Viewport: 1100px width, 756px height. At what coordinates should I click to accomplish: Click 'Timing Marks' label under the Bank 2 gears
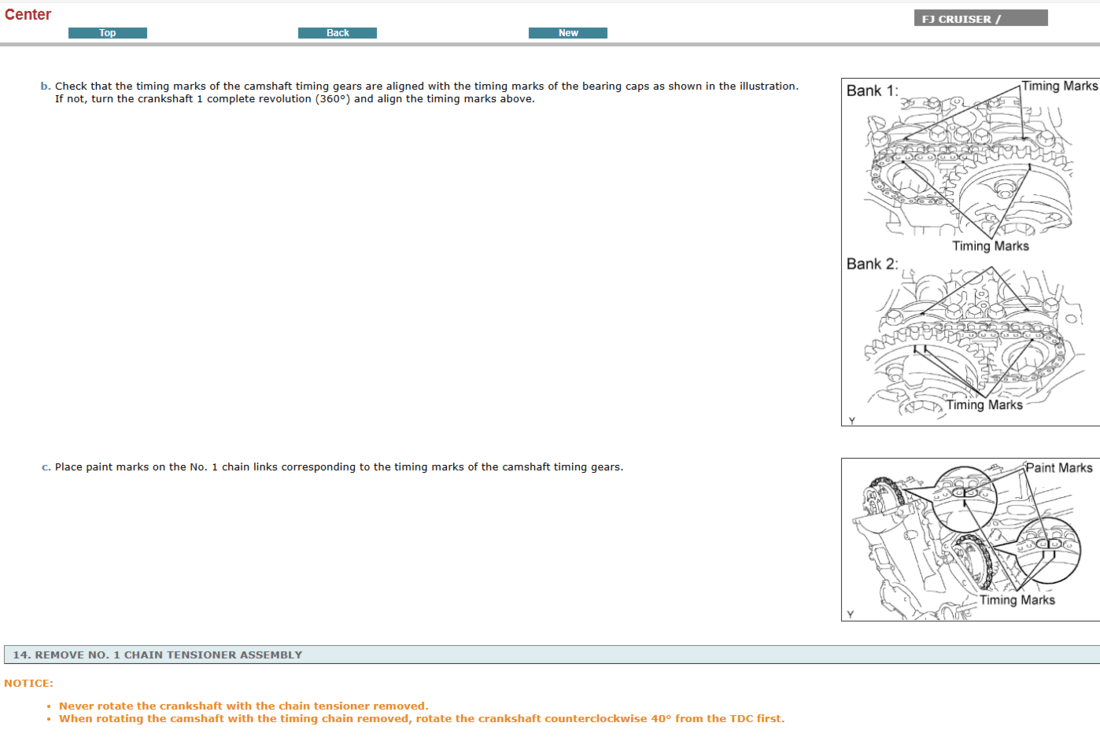click(985, 405)
